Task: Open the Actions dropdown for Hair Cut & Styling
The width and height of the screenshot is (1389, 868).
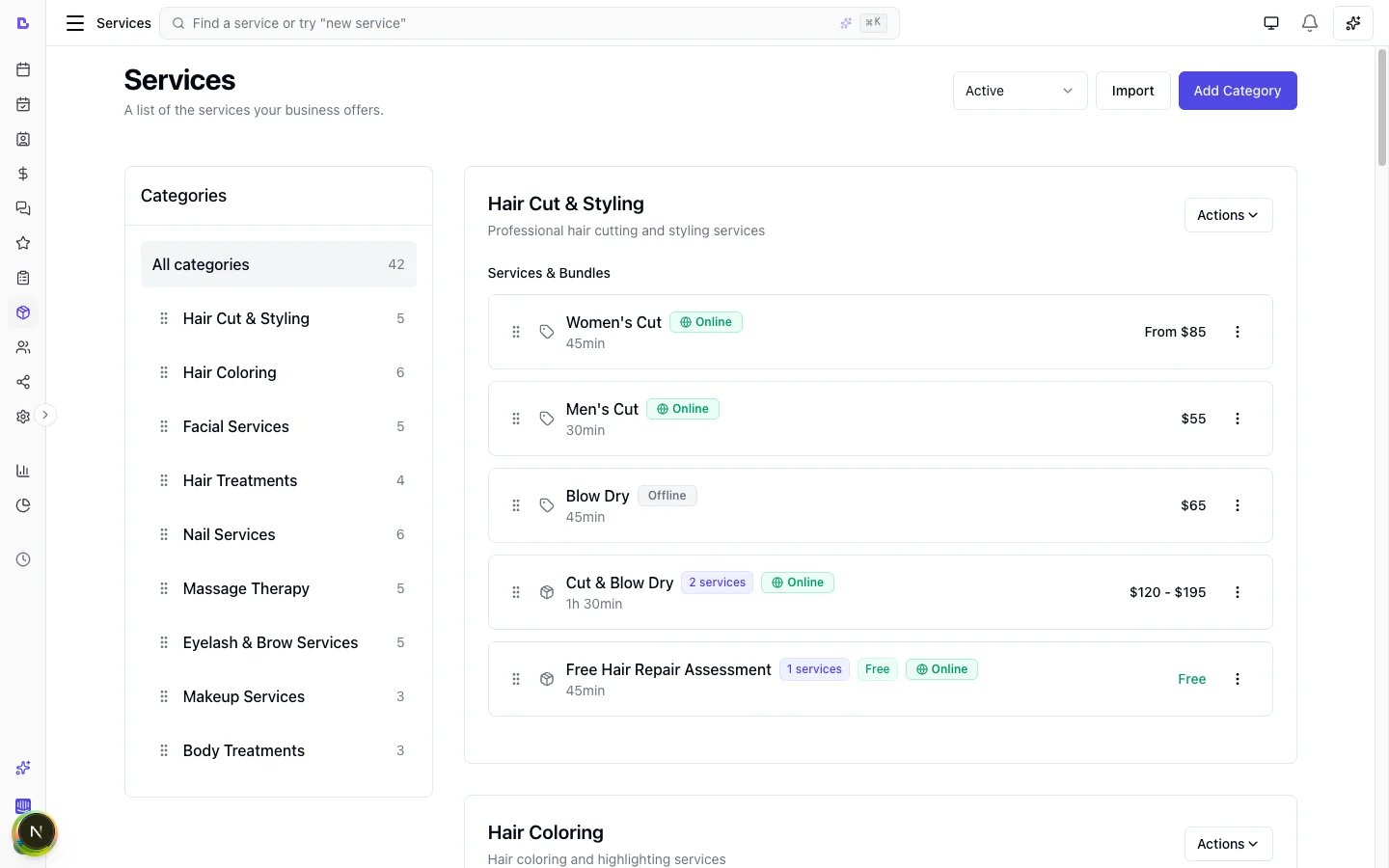Action: click(x=1228, y=215)
